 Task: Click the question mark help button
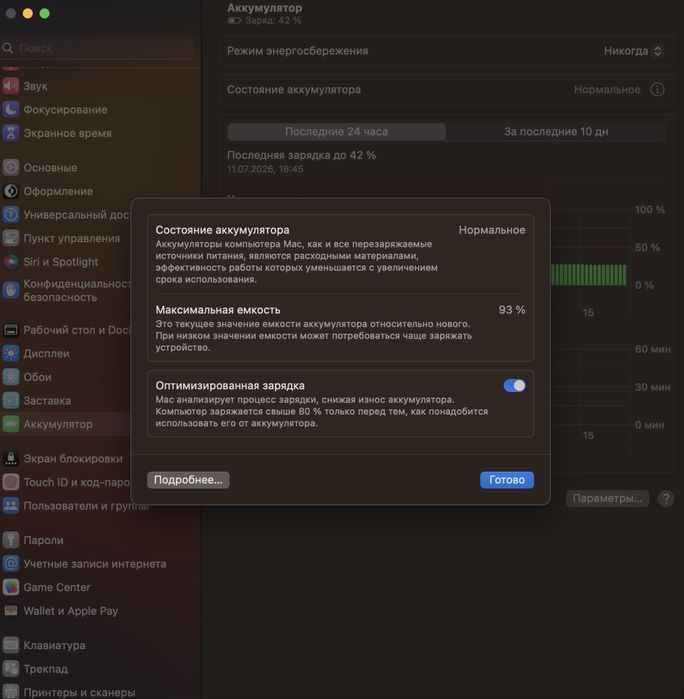pyautogui.click(x=666, y=498)
